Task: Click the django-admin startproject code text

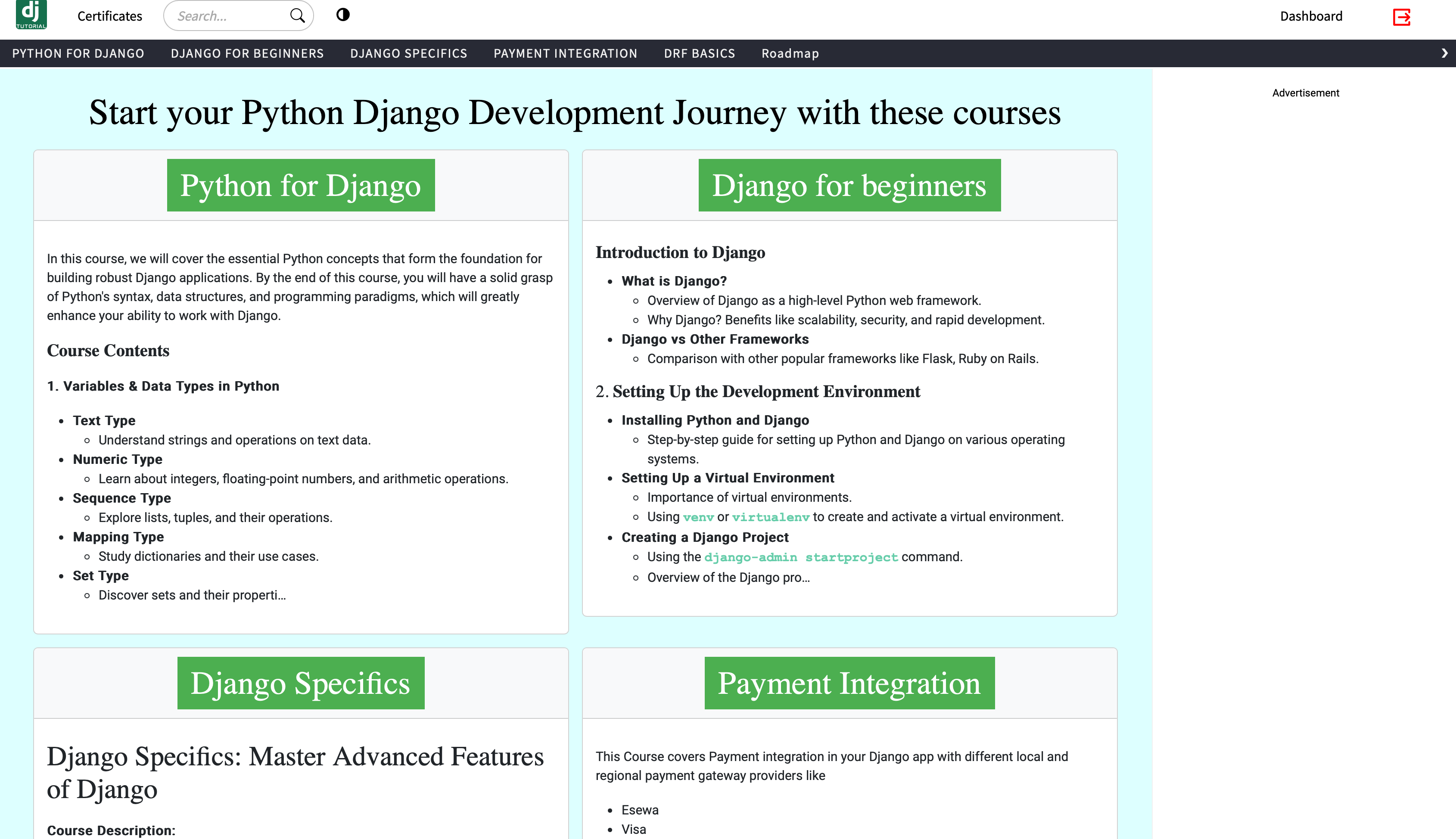Action: 801,557
